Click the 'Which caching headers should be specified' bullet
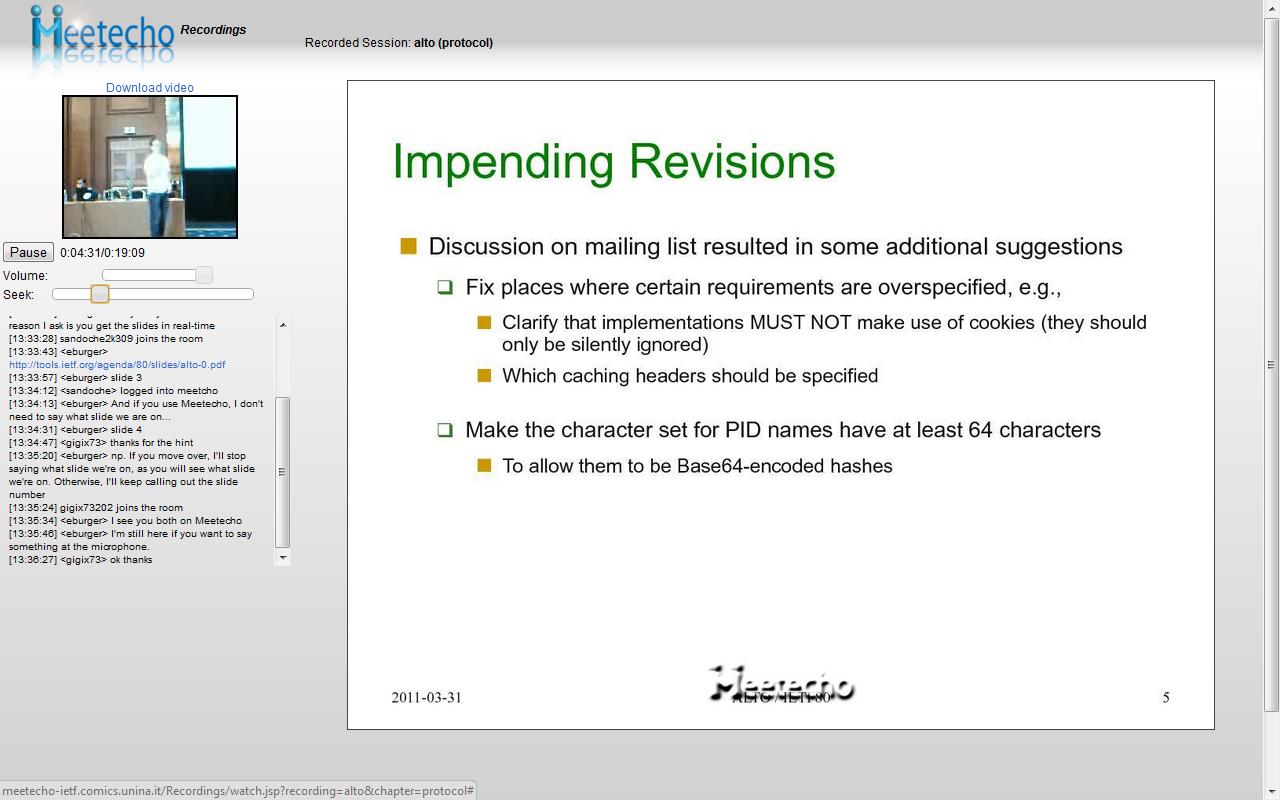The width and height of the screenshot is (1280, 800). pos(690,376)
